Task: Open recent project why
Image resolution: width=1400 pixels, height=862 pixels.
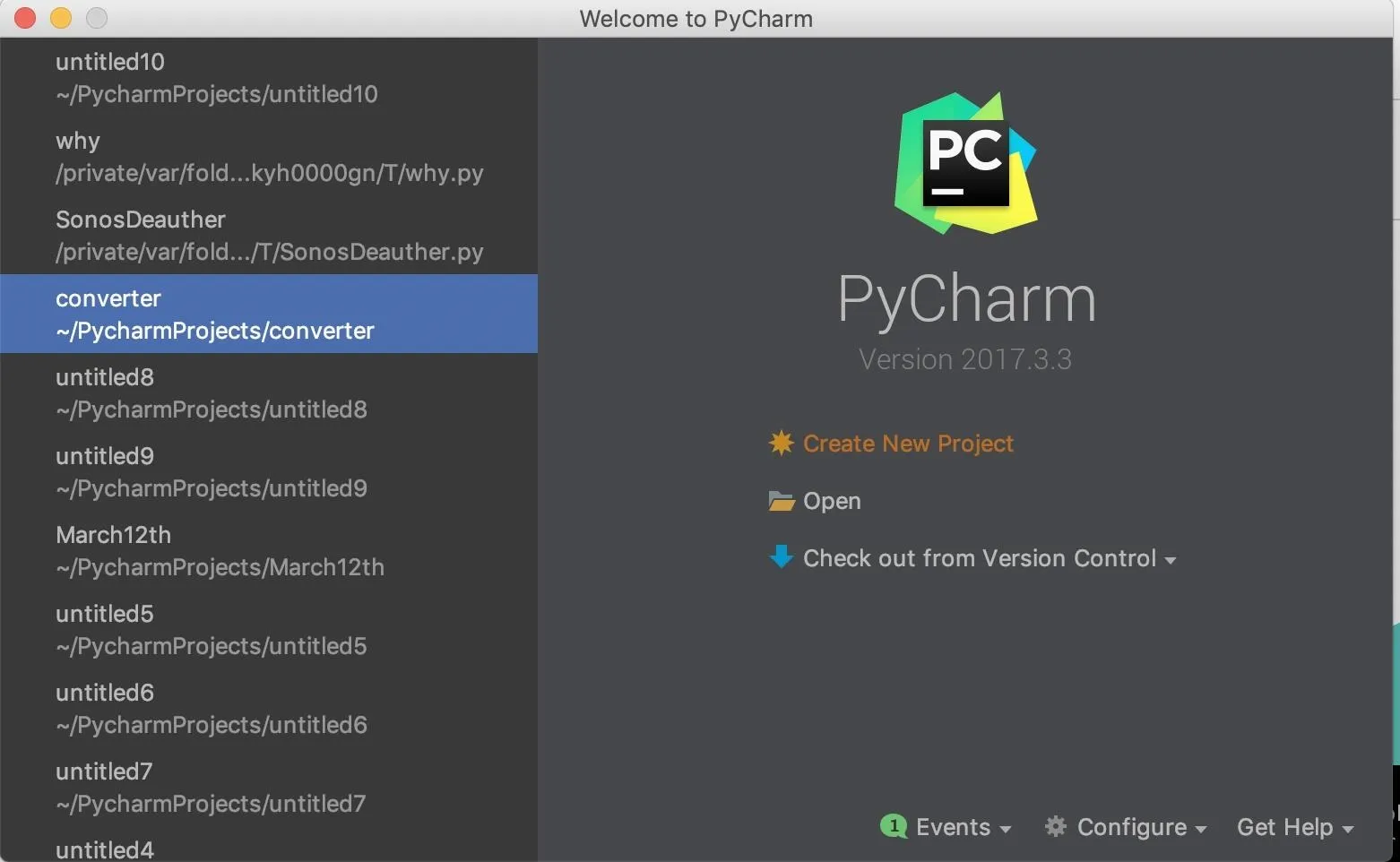Action: point(269,156)
